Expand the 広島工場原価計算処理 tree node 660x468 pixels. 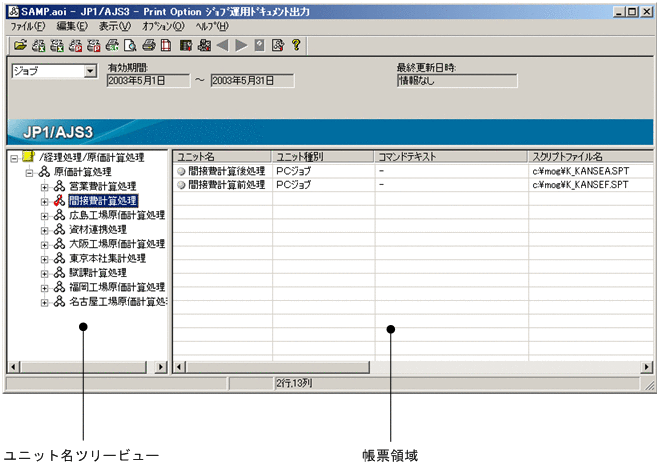(x=45, y=215)
